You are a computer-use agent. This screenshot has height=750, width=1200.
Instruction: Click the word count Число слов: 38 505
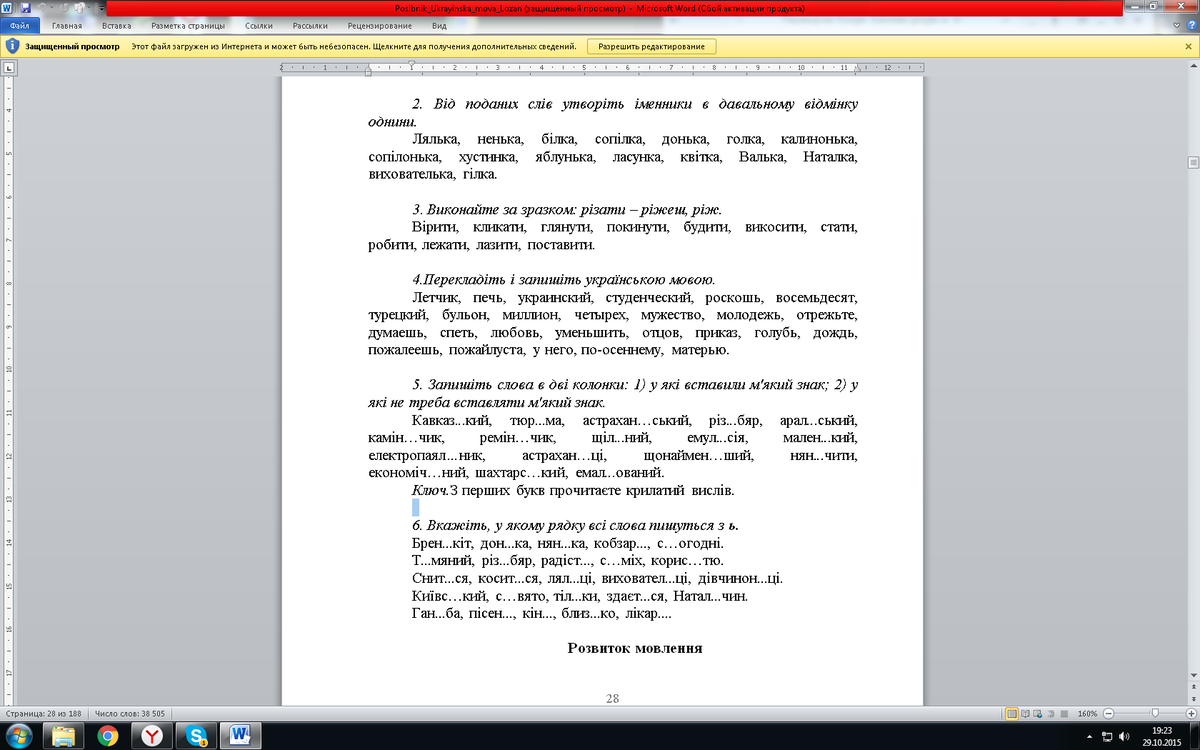[131, 713]
